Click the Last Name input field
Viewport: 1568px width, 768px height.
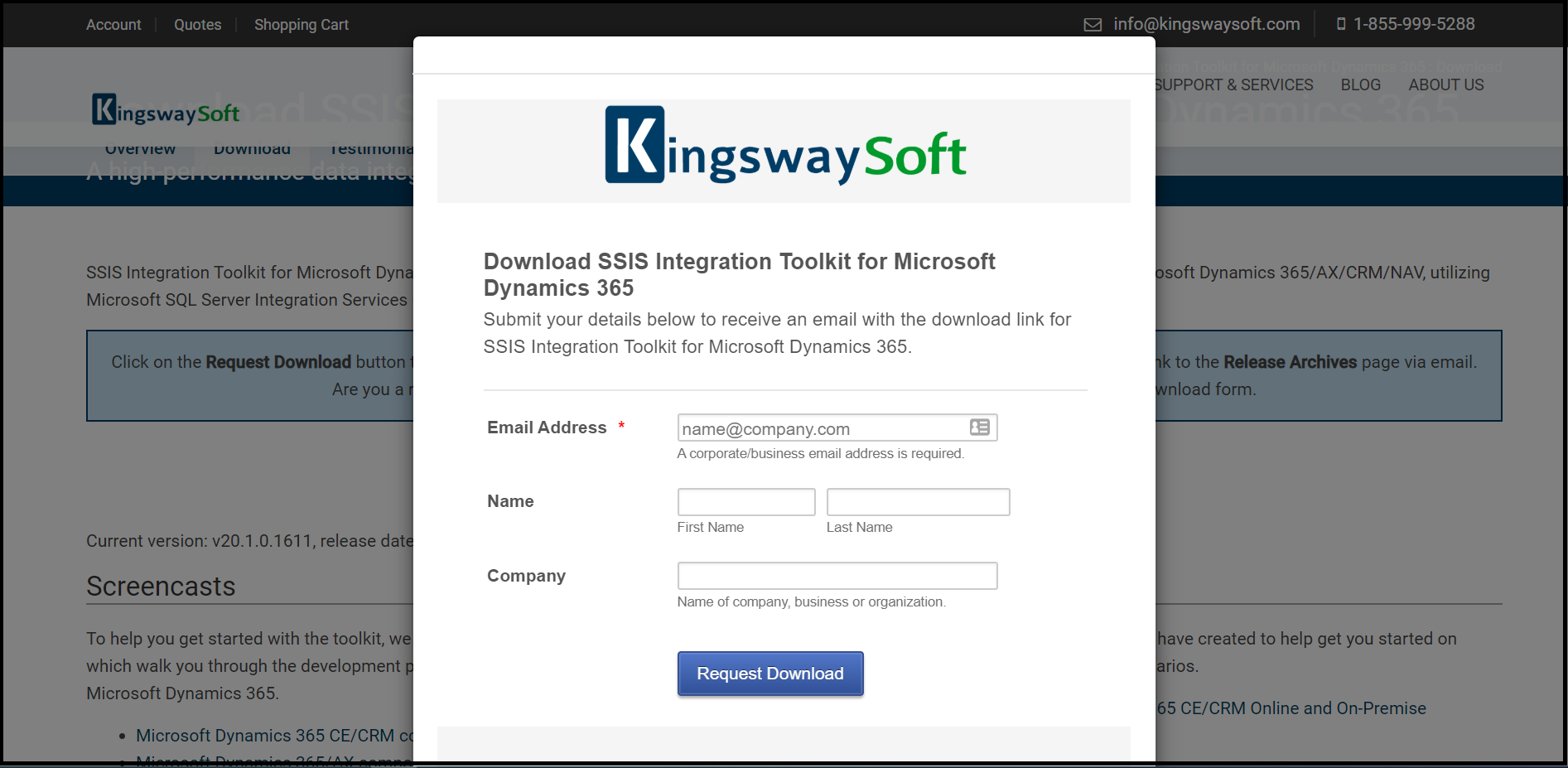918,502
